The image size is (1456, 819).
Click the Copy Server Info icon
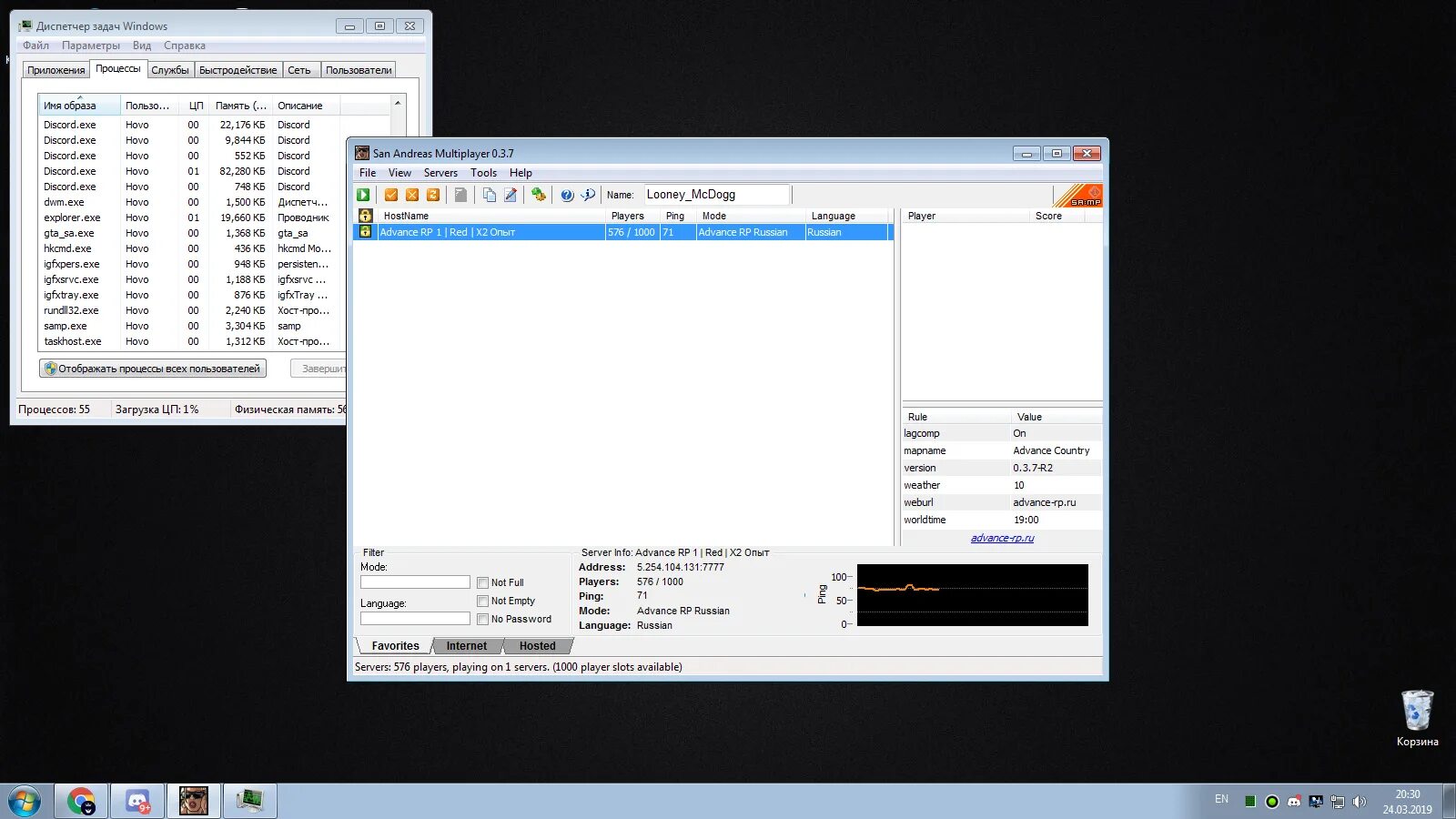(490, 195)
